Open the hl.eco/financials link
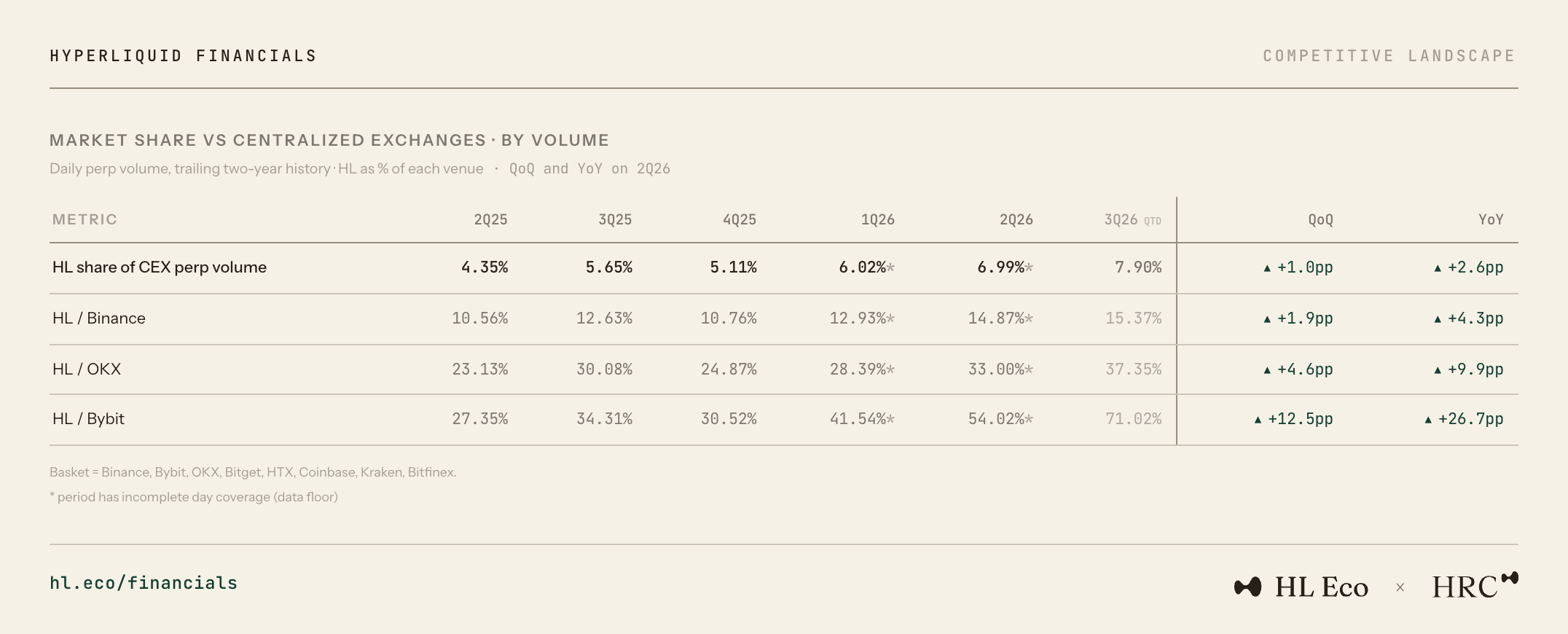The height and width of the screenshot is (634, 1568). 144,583
